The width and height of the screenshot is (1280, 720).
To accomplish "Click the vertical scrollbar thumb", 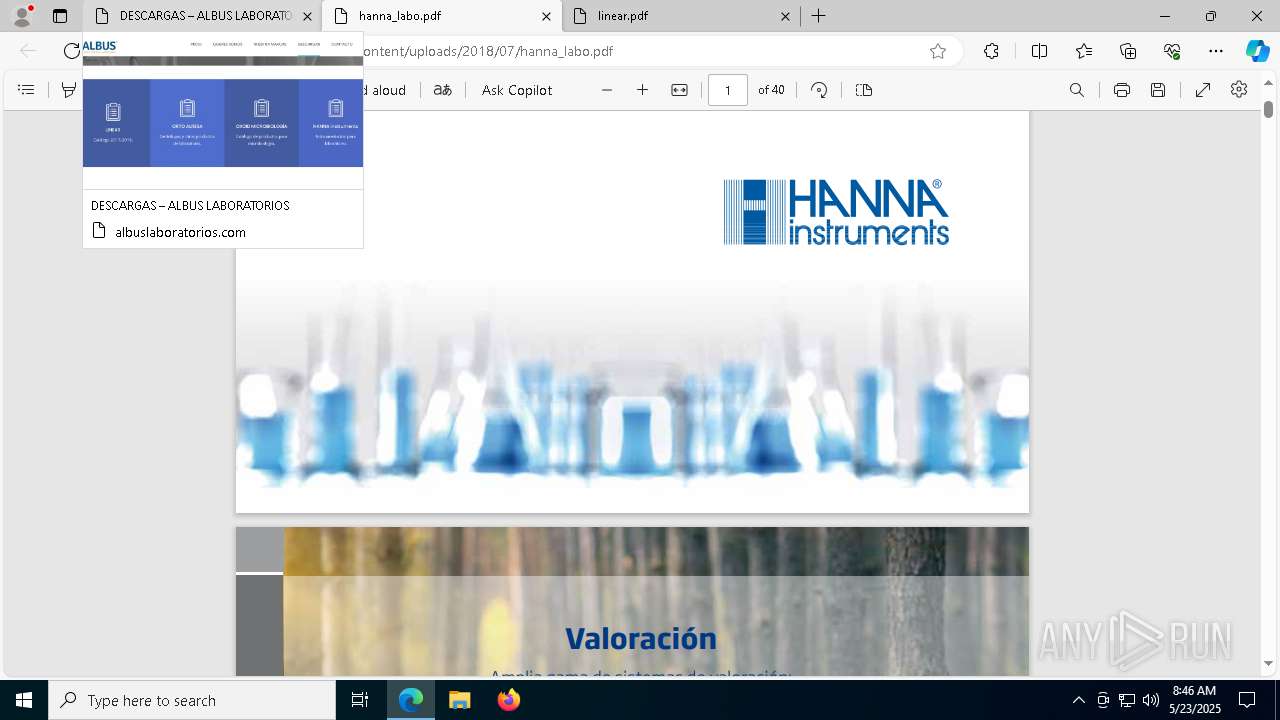I will click(1268, 109).
